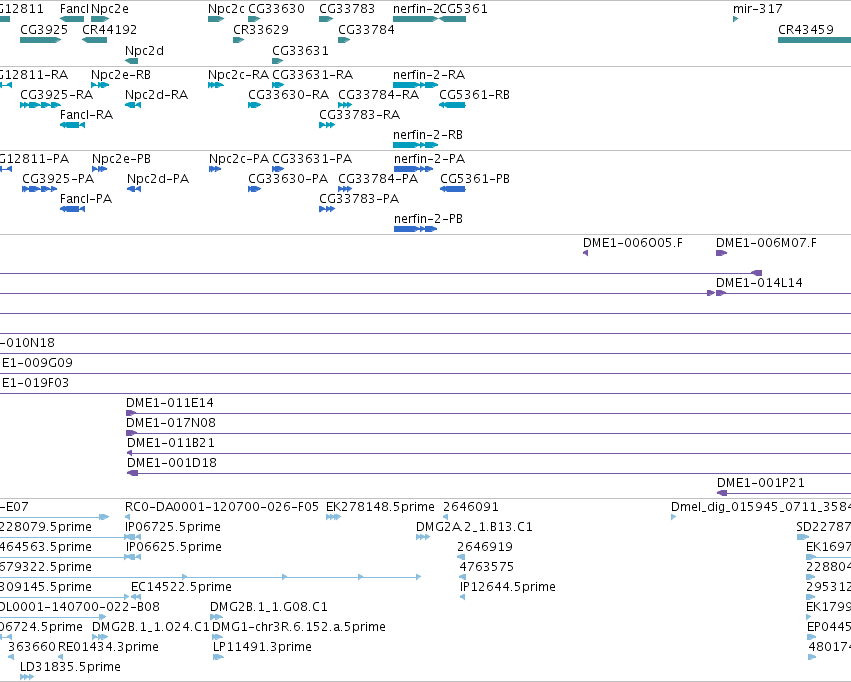The image size is (851, 682).
Task: Select the Npc2c gene feature
Action: click(216, 19)
